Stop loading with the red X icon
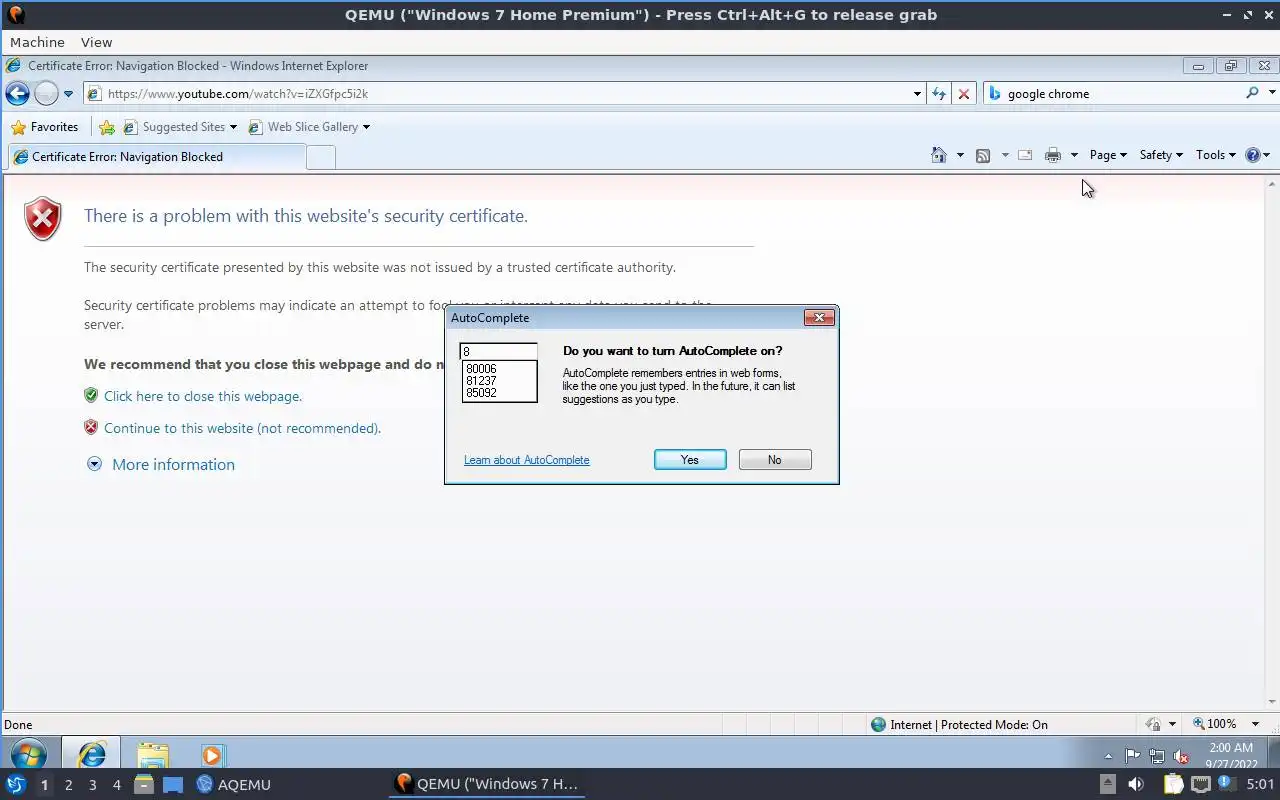 (x=964, y=94)
